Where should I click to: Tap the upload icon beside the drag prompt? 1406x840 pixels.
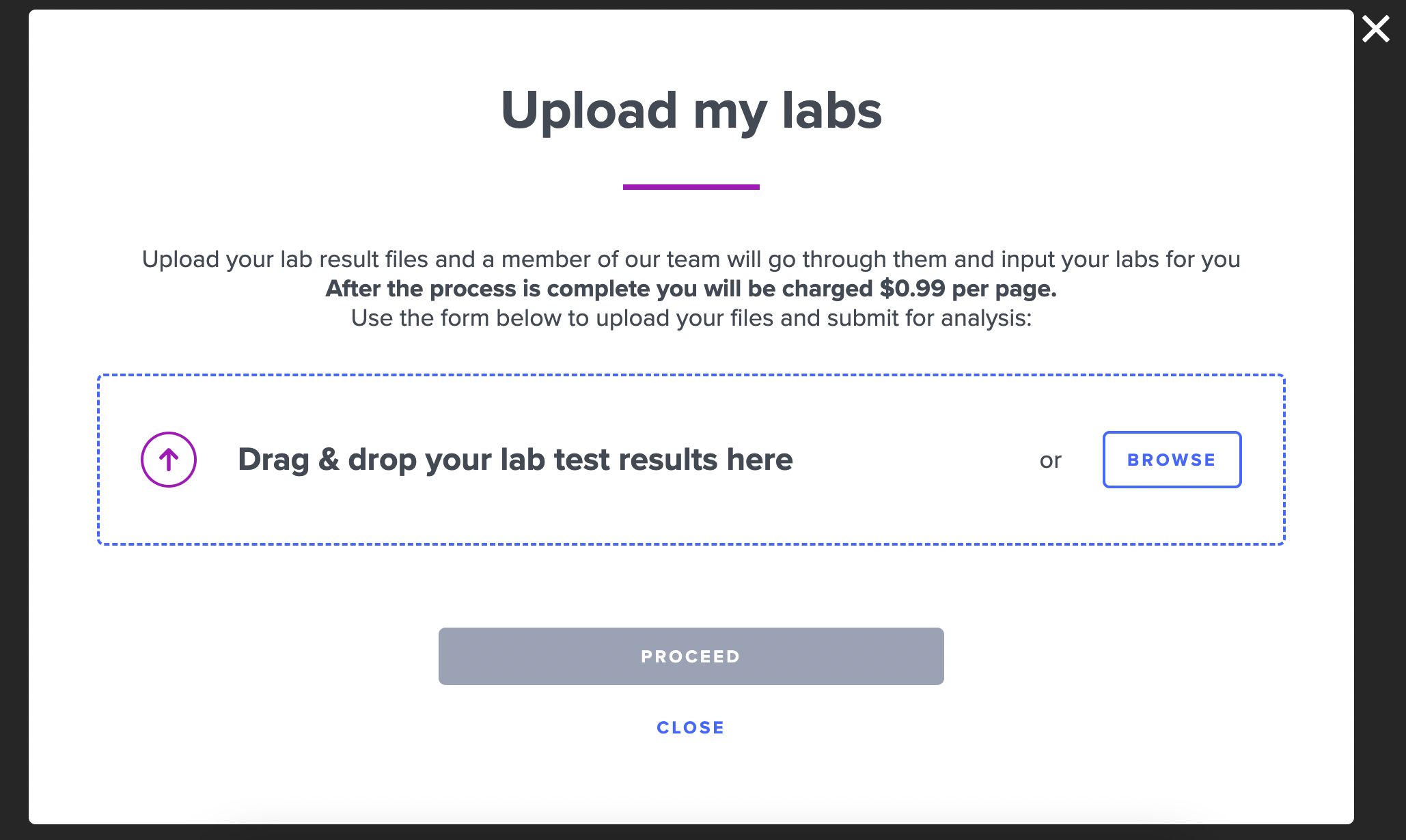168,460
